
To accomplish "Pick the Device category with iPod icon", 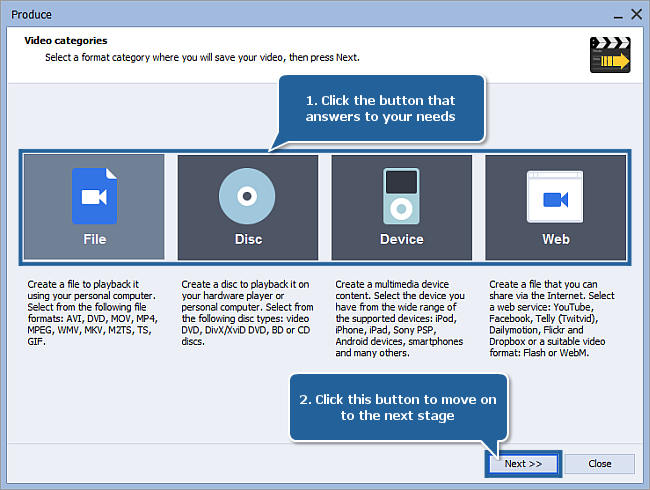I will tap(402, 207).
